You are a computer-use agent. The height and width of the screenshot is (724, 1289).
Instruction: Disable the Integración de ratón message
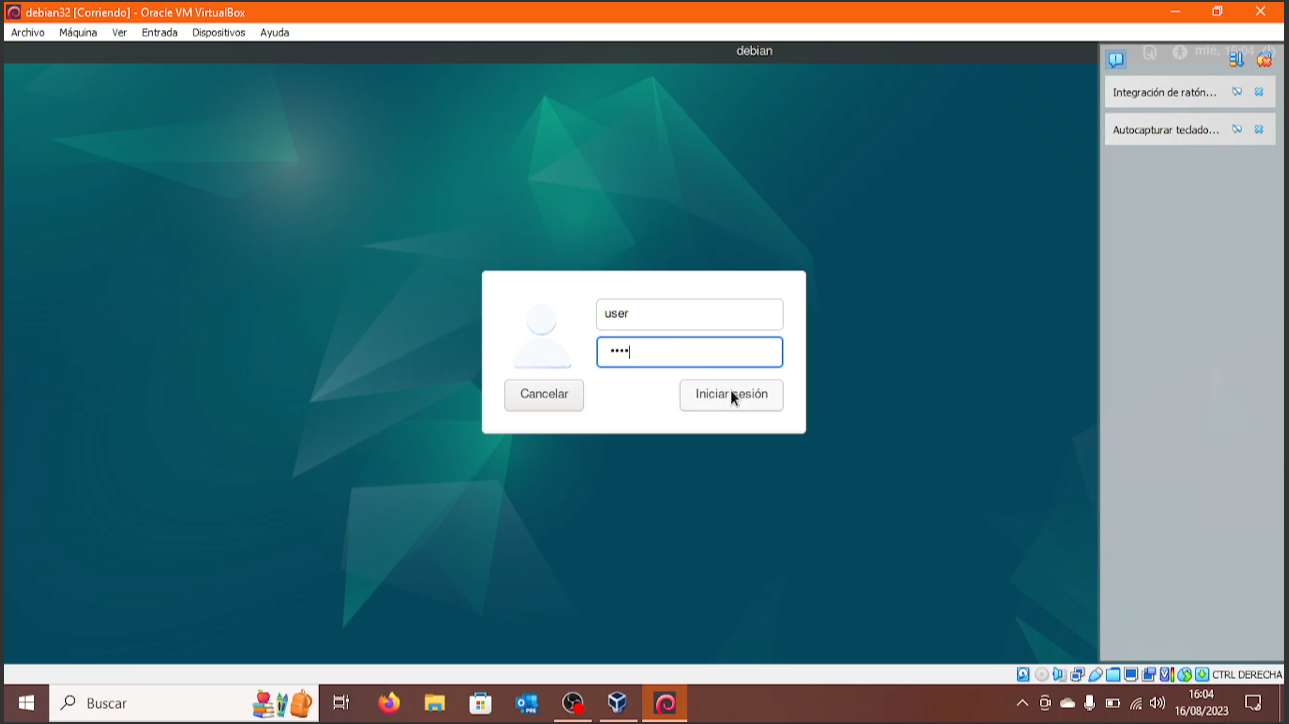tap(1237, 92)
